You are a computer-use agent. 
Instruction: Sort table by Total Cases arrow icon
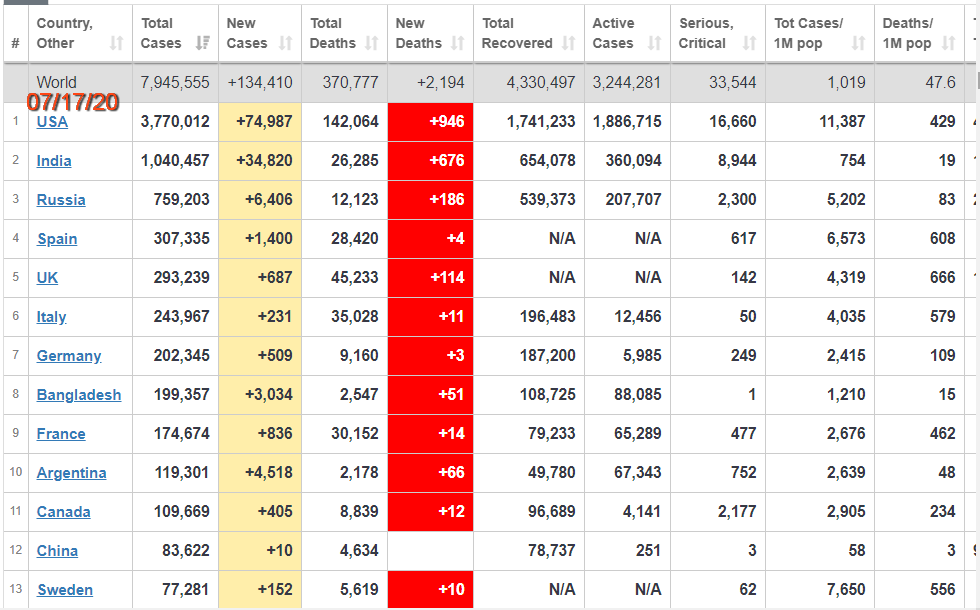pyautogui.click(x=203, y=43)
